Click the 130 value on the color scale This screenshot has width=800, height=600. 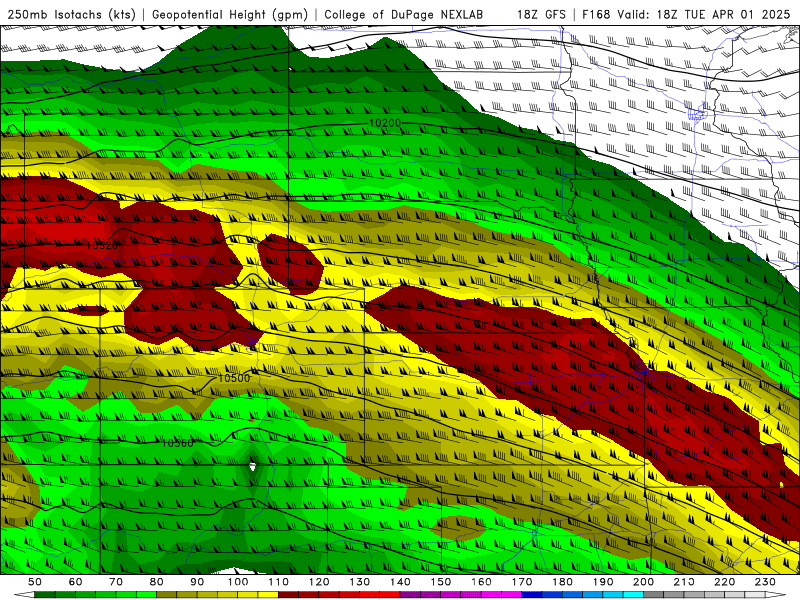point(360,582)
